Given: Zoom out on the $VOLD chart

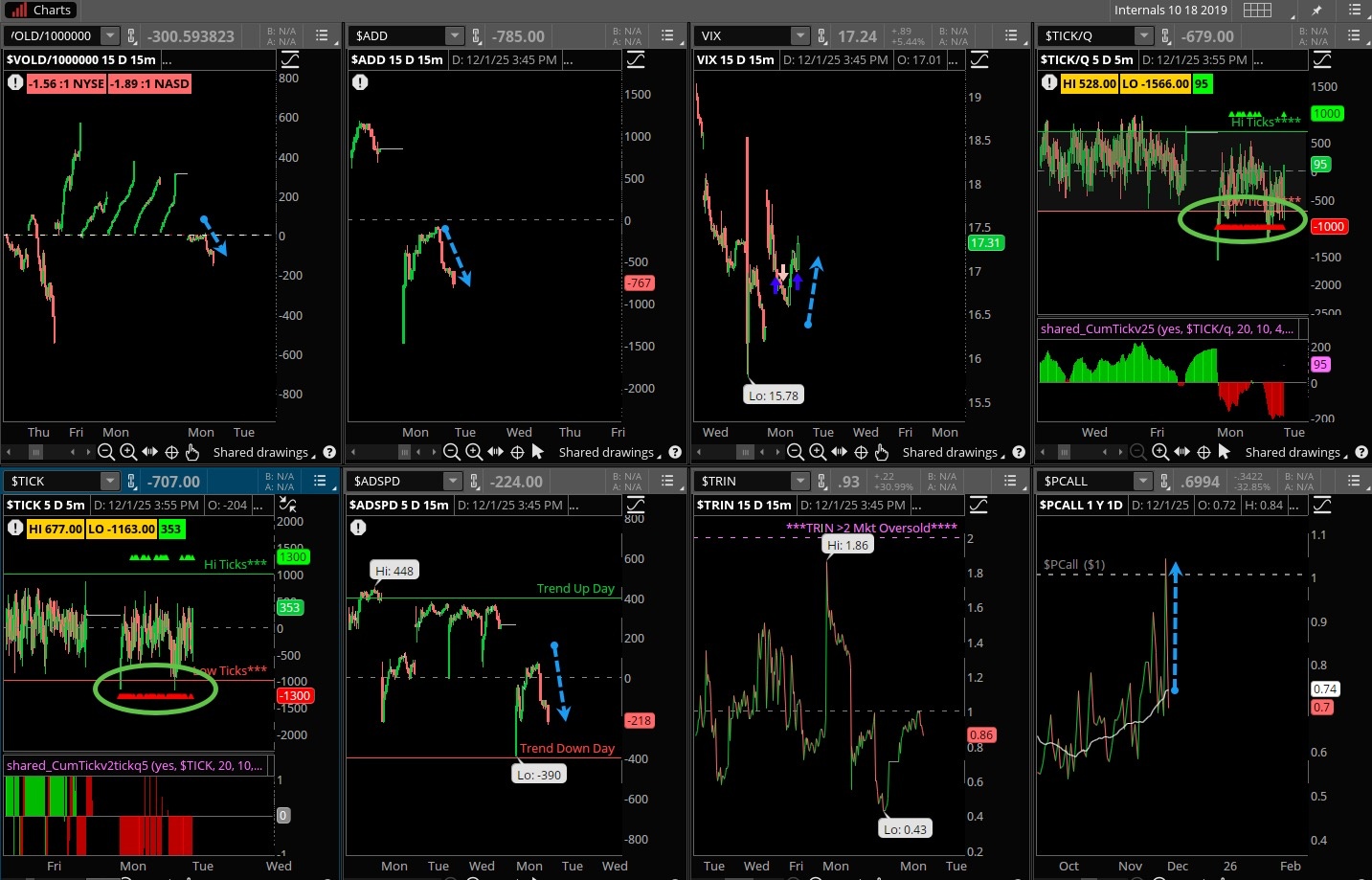Looking at the screenshot, I should (106, 452).
